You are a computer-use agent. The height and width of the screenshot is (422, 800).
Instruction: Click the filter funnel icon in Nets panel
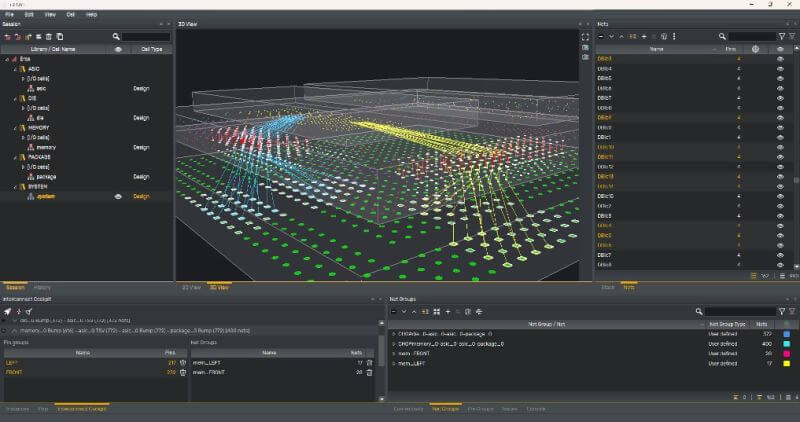point(781,36)
